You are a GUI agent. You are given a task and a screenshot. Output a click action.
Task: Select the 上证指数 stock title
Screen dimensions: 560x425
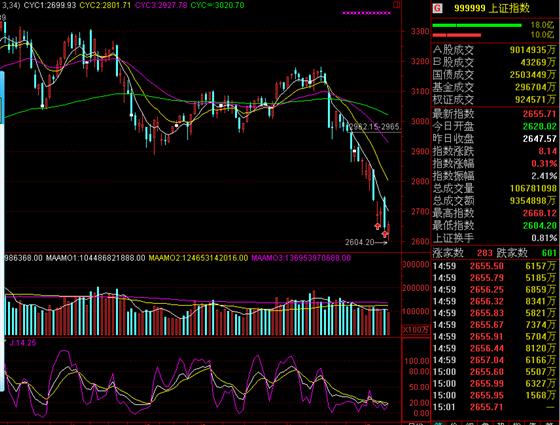point(509,8)
